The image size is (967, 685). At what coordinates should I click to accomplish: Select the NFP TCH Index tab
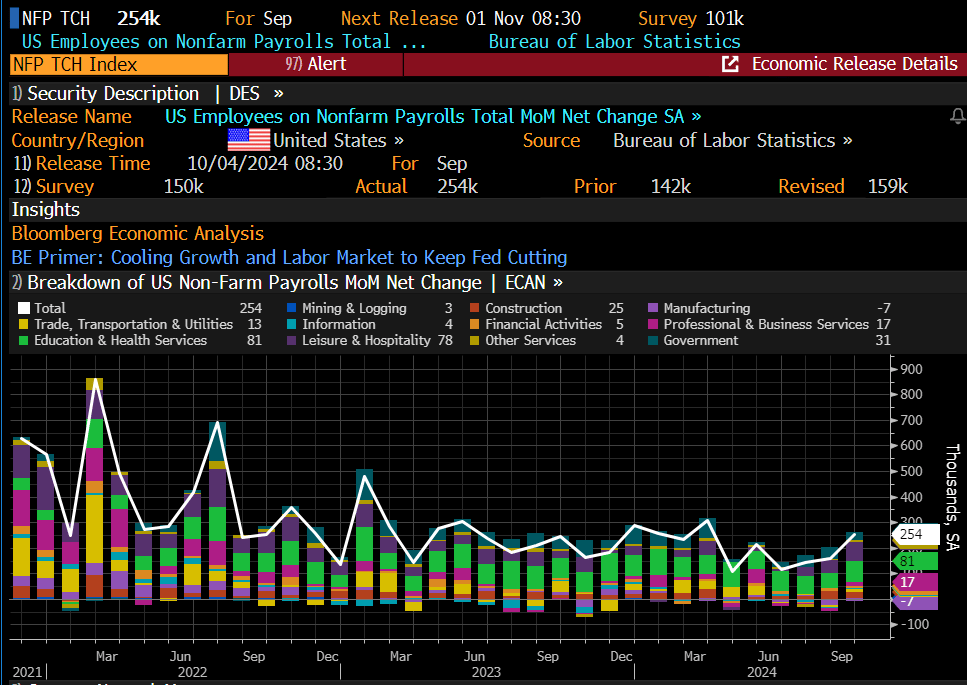118,64
